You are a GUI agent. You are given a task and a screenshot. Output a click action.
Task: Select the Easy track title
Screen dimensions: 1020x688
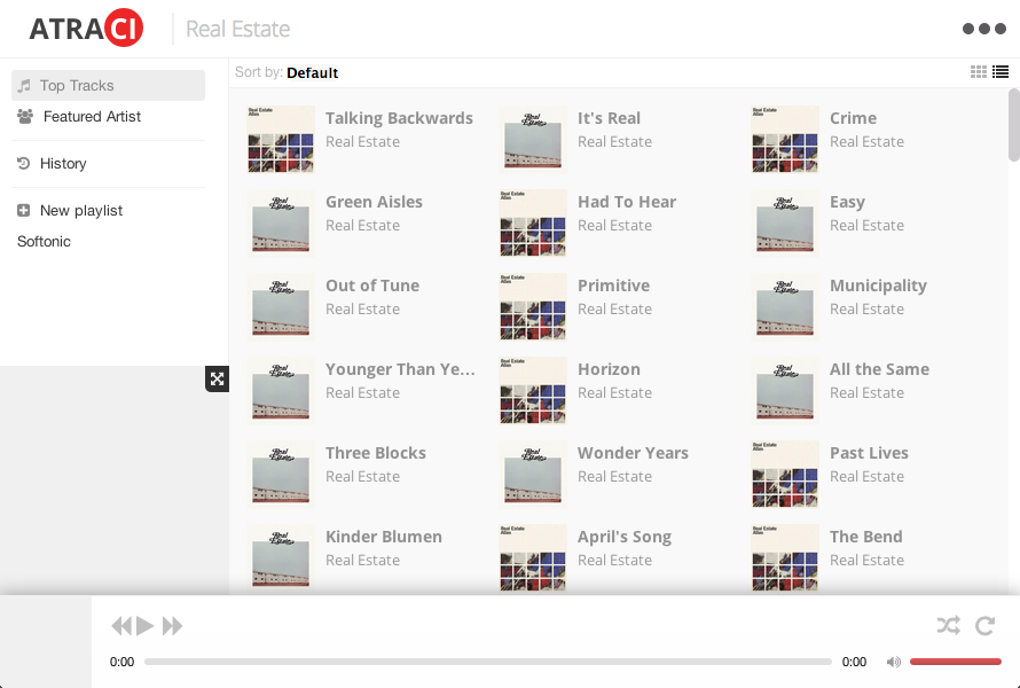pos(847,202)
